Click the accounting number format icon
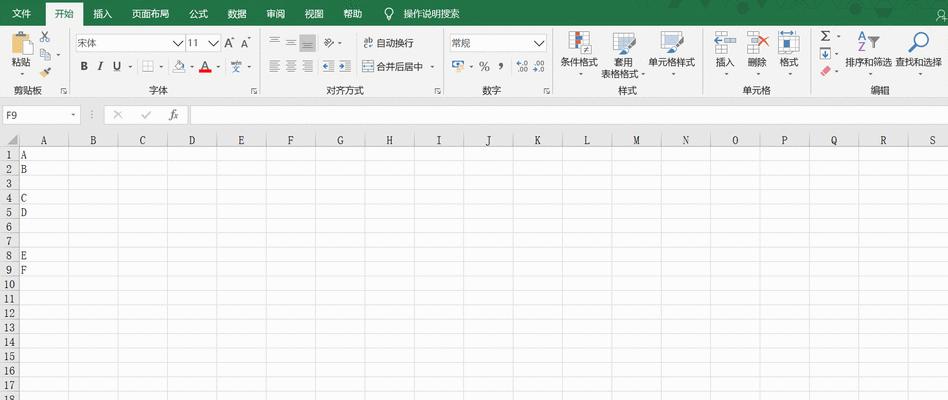Viewport: 948px width, 400px height. 458,66
